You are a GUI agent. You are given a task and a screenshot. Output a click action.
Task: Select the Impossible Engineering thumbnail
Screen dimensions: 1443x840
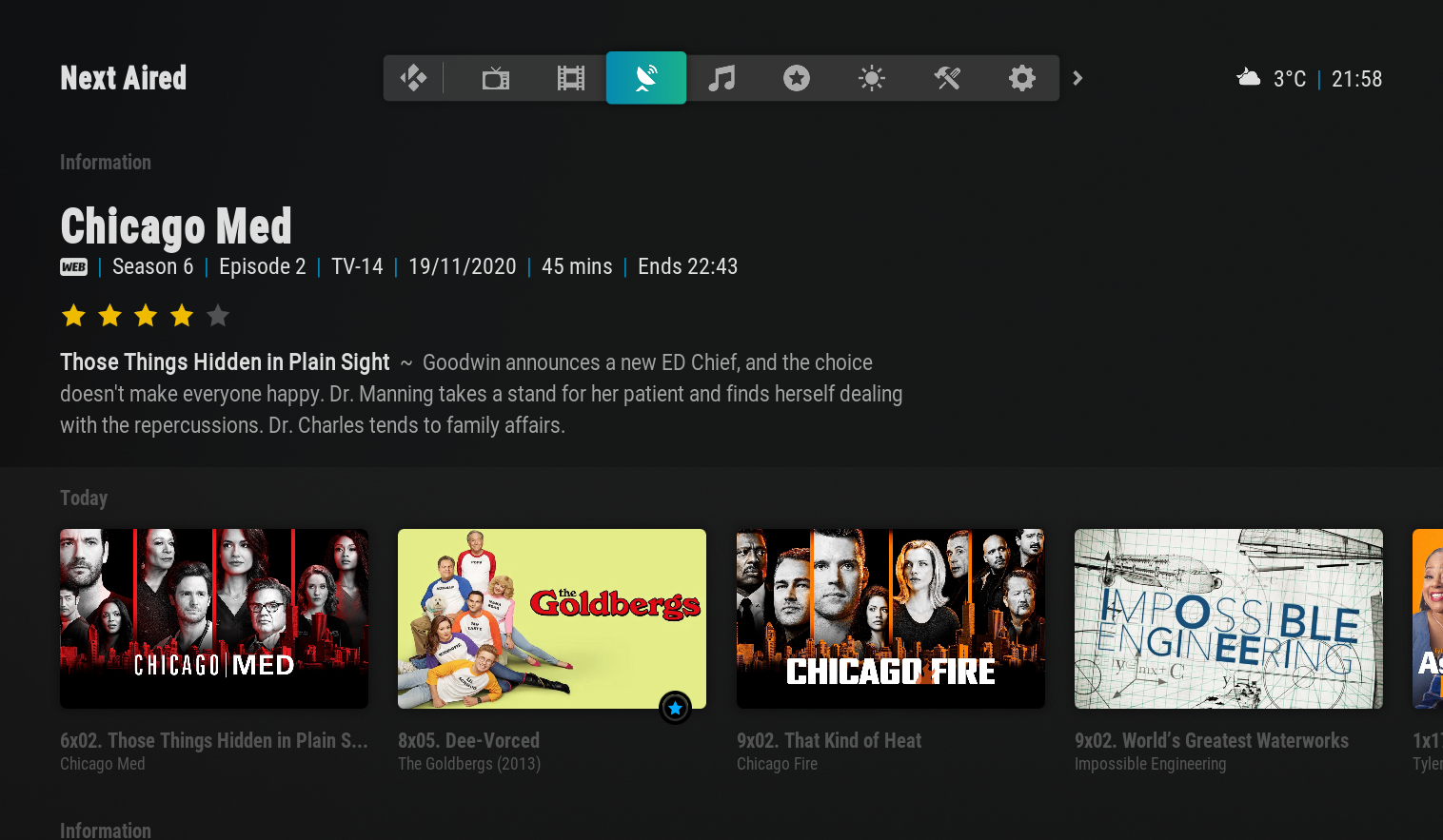pyautogui.click(x=1229, y=618)
